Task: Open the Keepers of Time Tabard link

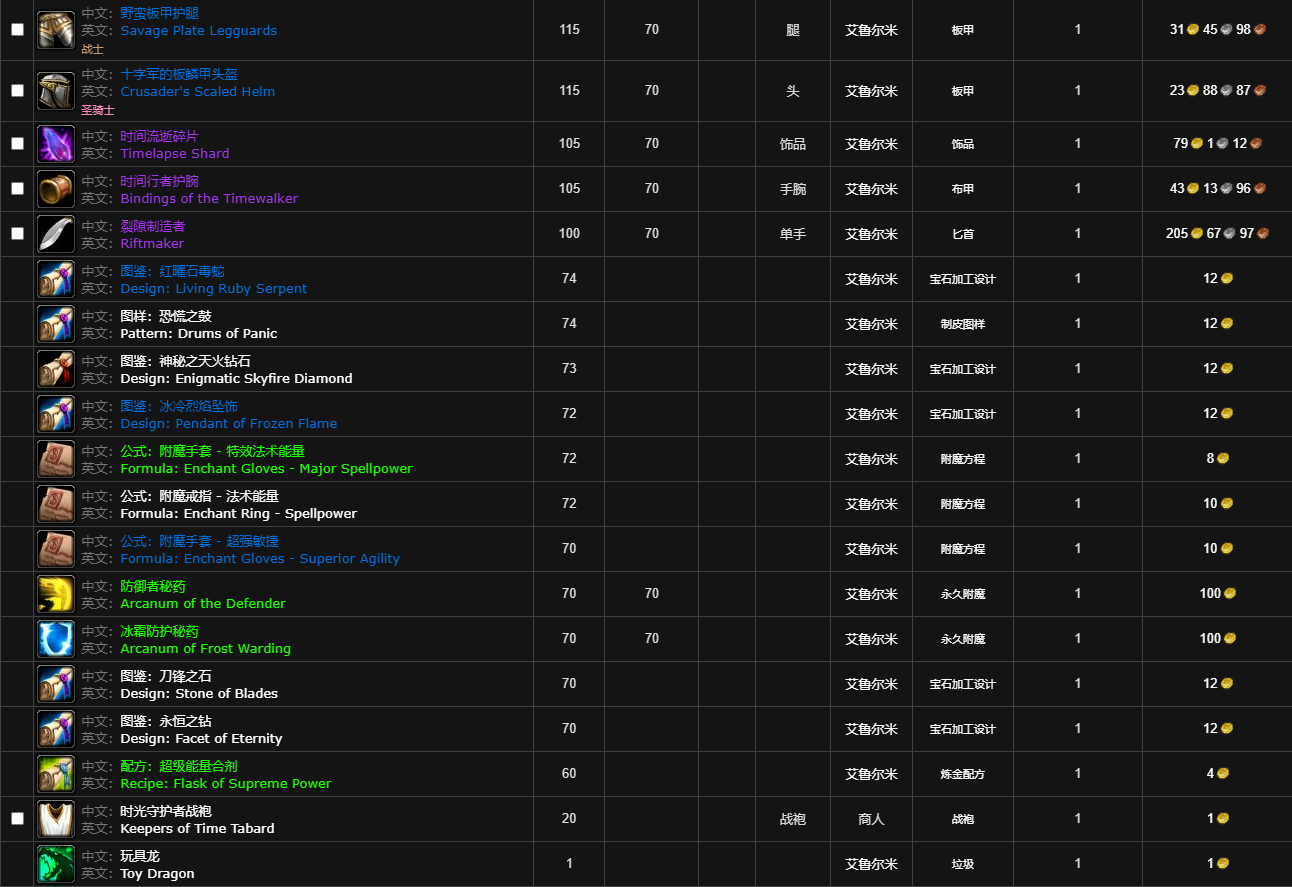Action: click(197, 829)
